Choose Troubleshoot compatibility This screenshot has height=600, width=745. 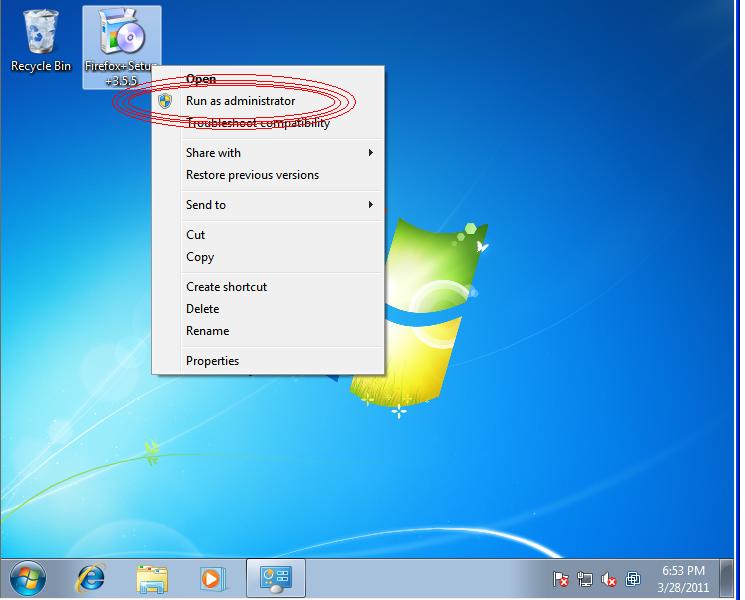tap(268, 123)
